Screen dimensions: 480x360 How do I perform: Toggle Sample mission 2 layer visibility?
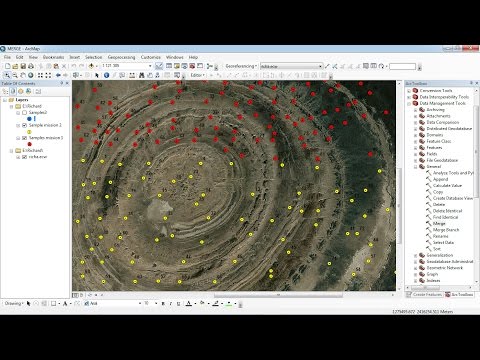pos(24,125)
